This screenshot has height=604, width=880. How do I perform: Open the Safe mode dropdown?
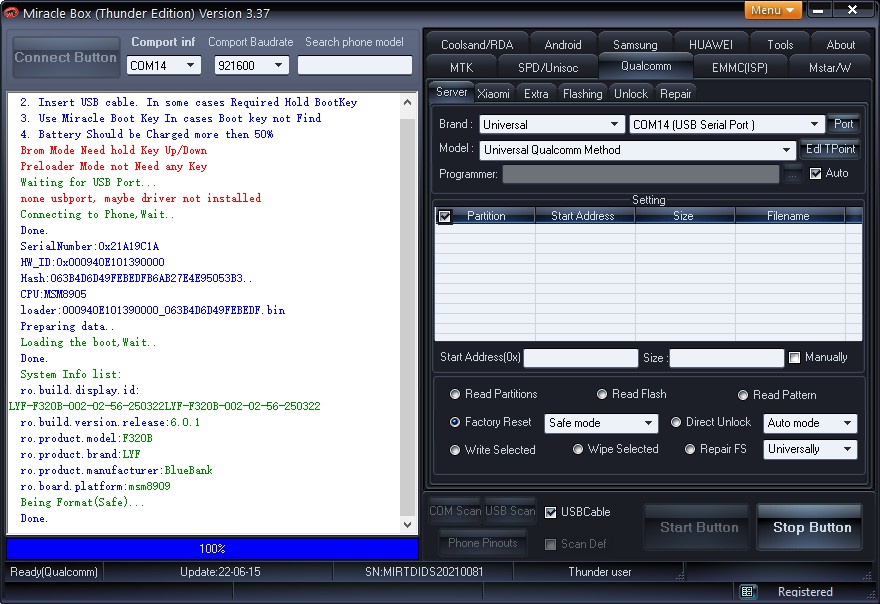pyautogui.click(x=601, y=423)
